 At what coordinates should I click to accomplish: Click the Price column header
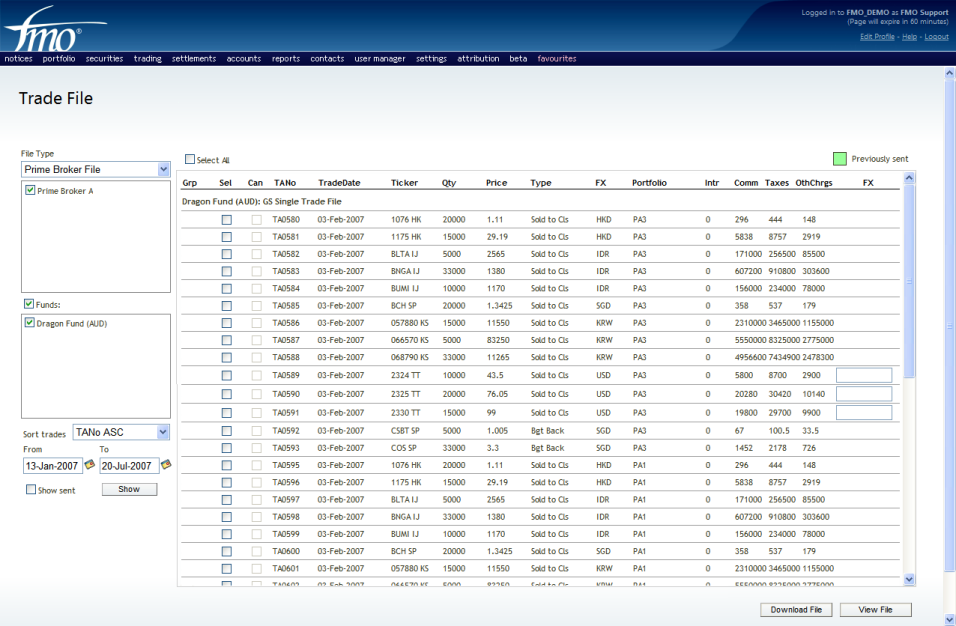point(496,183)
